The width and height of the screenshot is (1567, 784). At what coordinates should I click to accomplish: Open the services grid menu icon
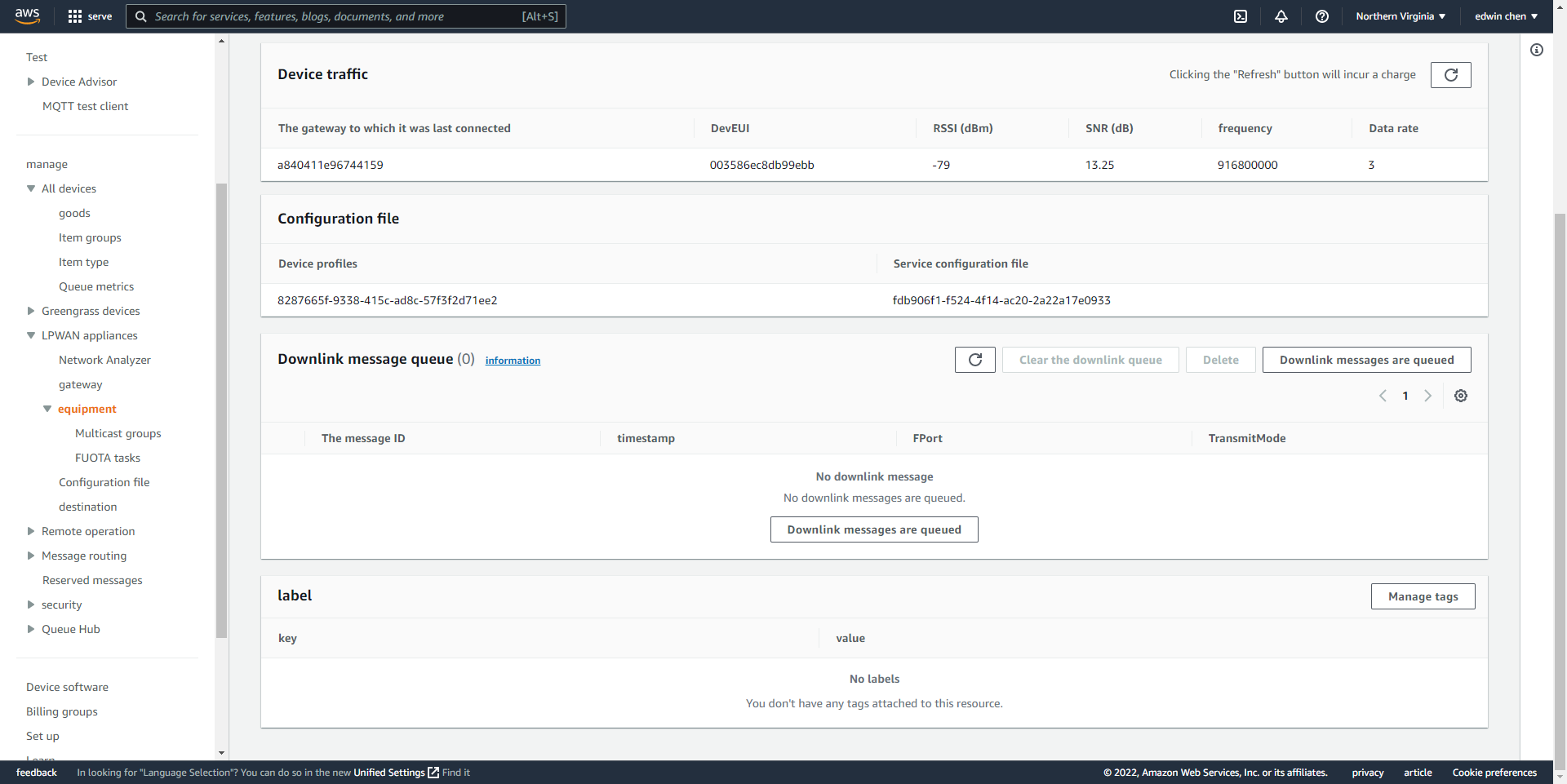(x=75, y=16)
